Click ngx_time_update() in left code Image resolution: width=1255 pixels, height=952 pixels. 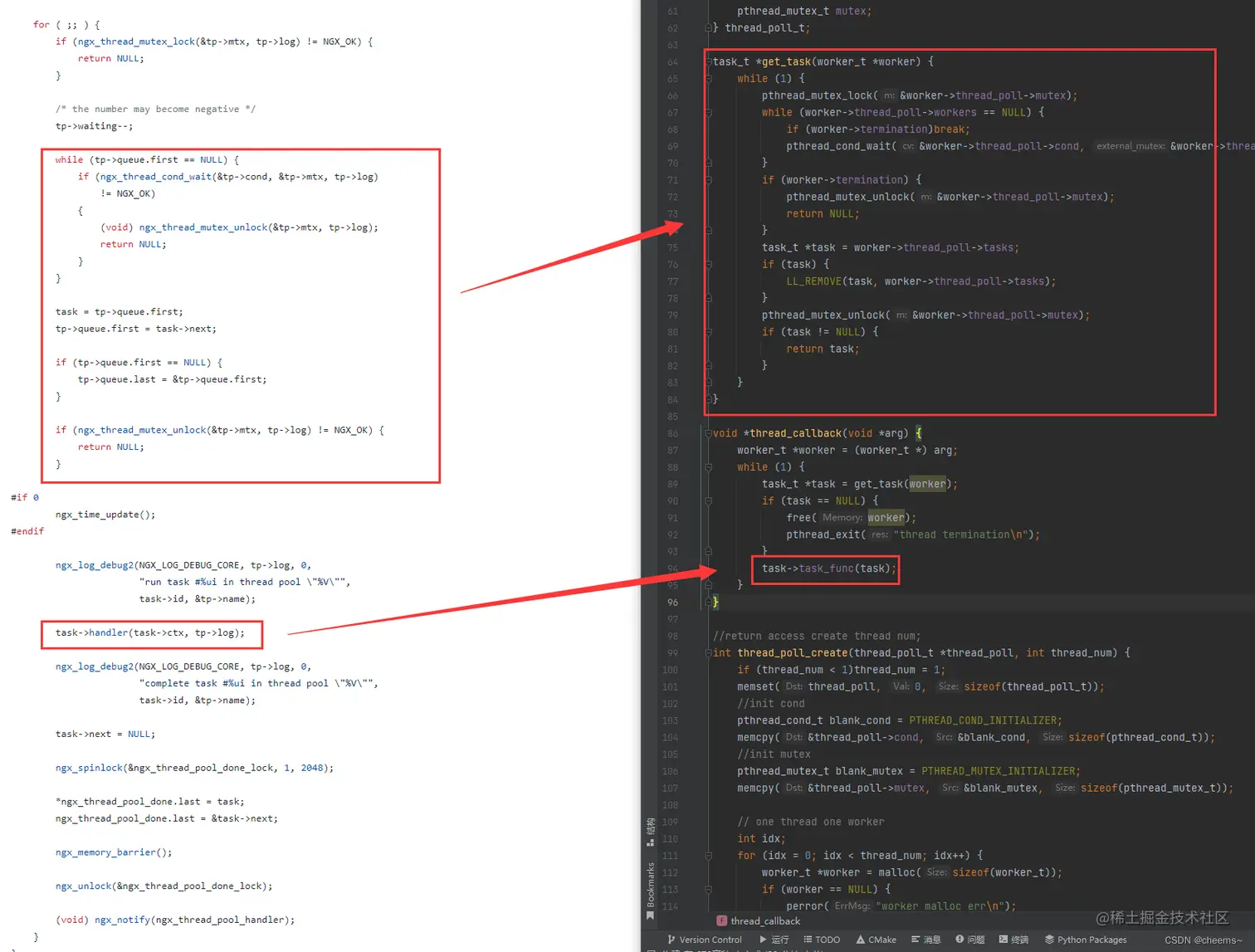coord(105,515)
